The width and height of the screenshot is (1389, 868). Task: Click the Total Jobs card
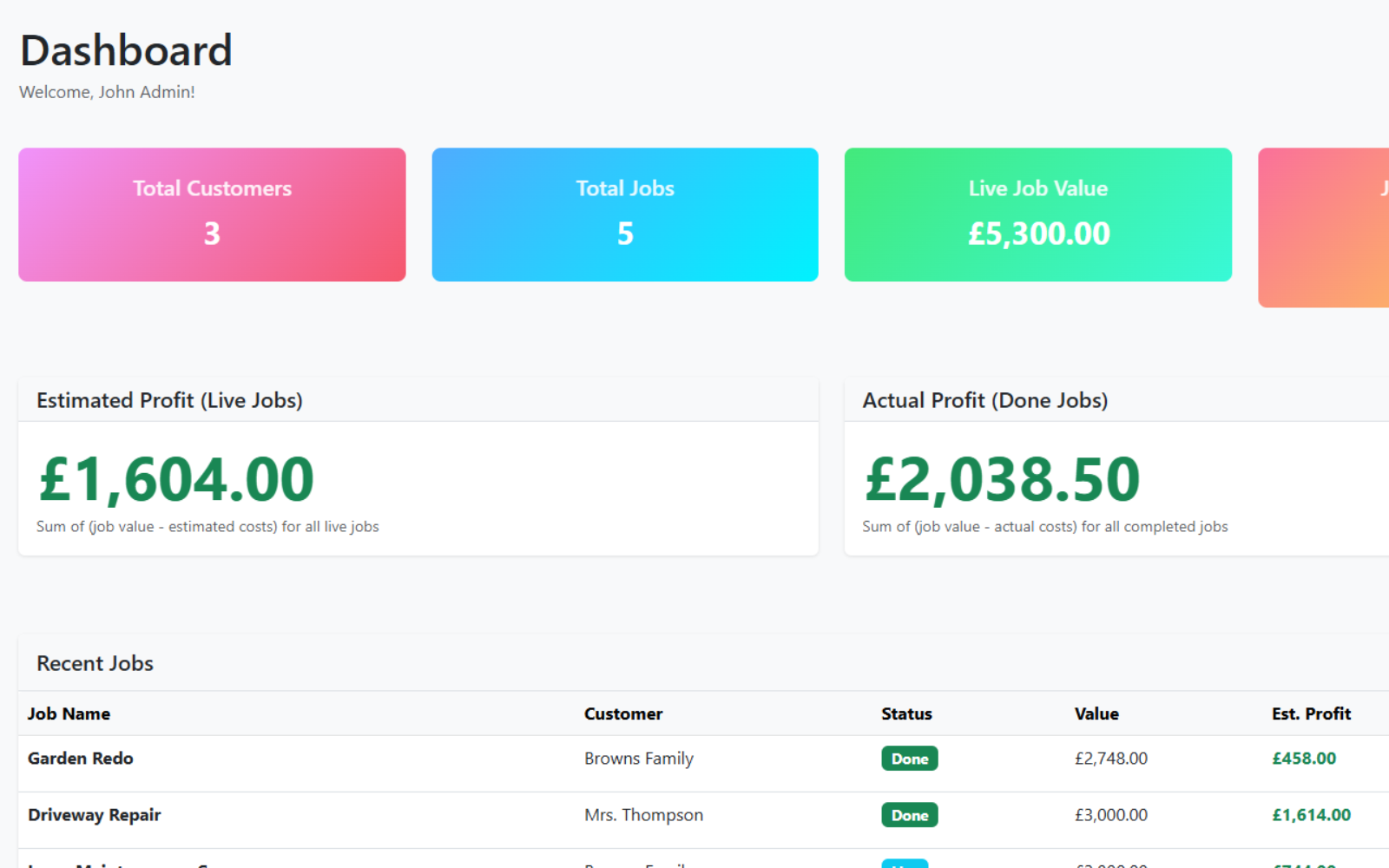625,214
